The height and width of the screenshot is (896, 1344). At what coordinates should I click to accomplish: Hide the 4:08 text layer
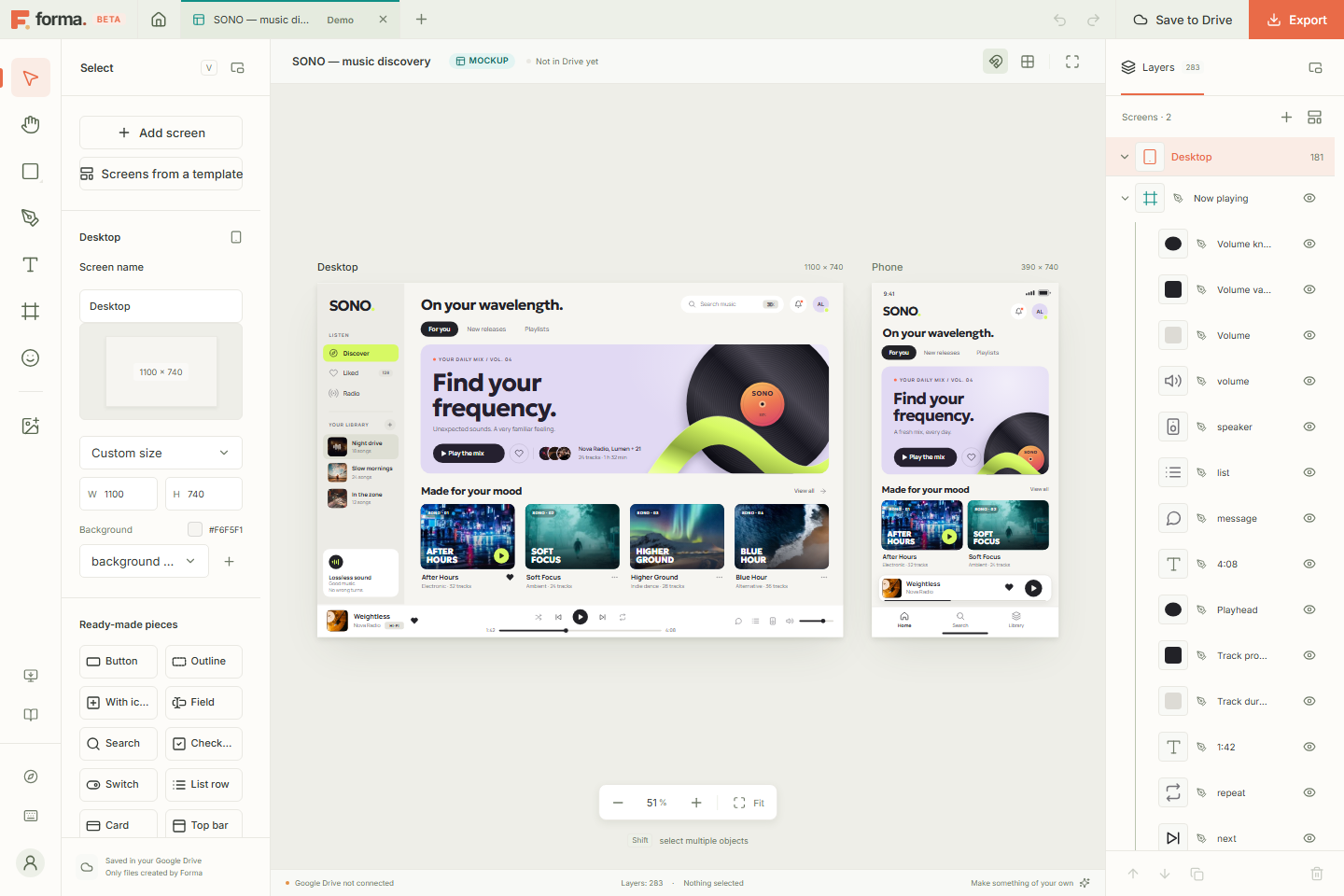click(1309, 564)
